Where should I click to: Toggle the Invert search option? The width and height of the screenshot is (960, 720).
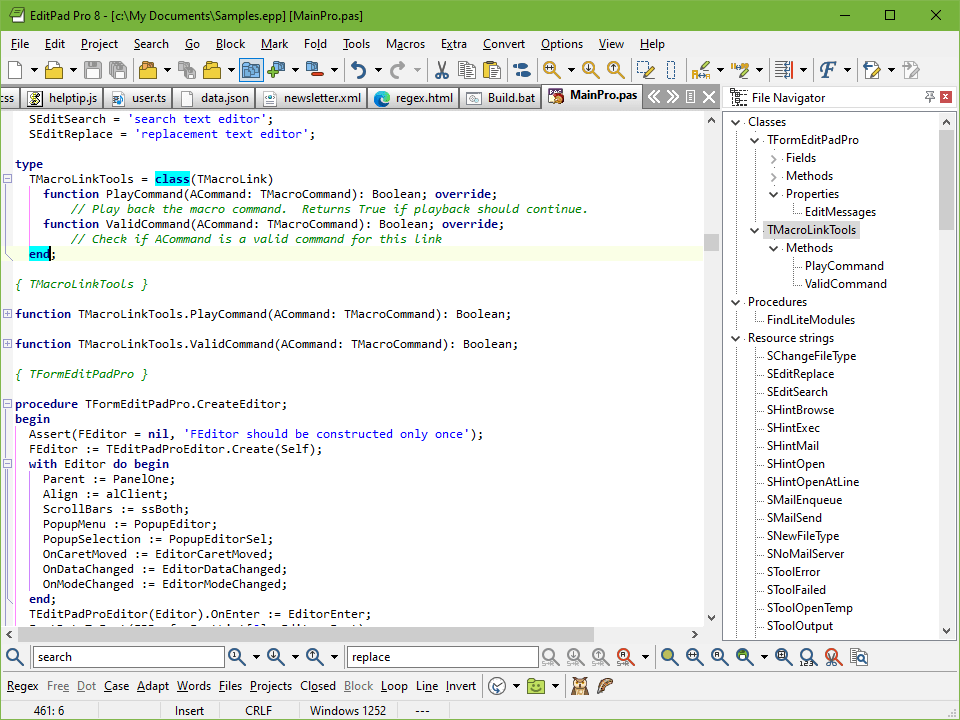[460, 686]
